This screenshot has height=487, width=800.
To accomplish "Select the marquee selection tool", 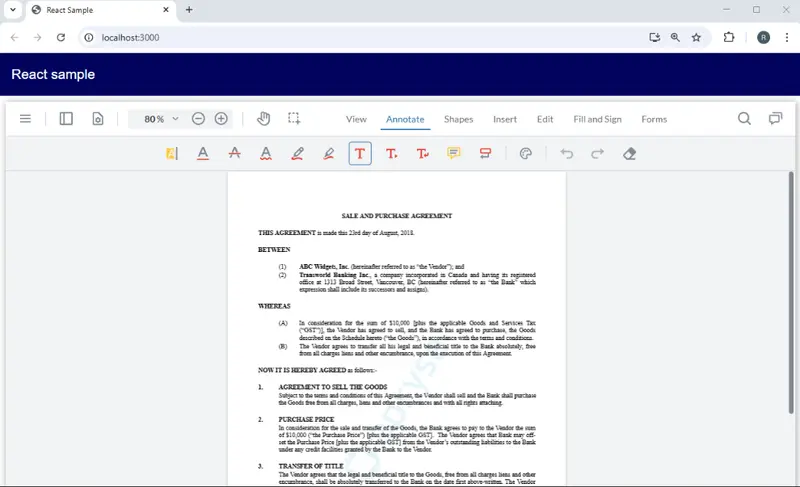I will (x=294, y=119).
